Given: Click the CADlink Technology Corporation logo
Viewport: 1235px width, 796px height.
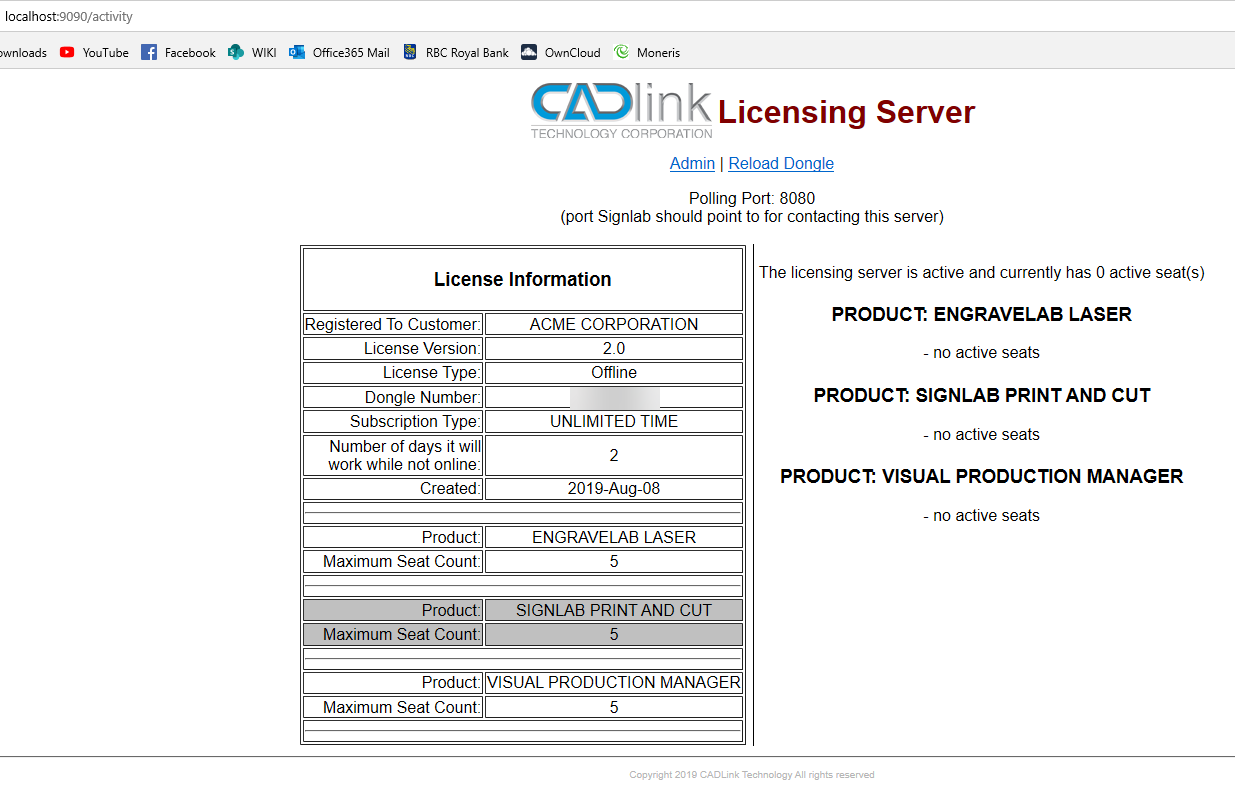Looking at the screenshot, I should [620, 112].
